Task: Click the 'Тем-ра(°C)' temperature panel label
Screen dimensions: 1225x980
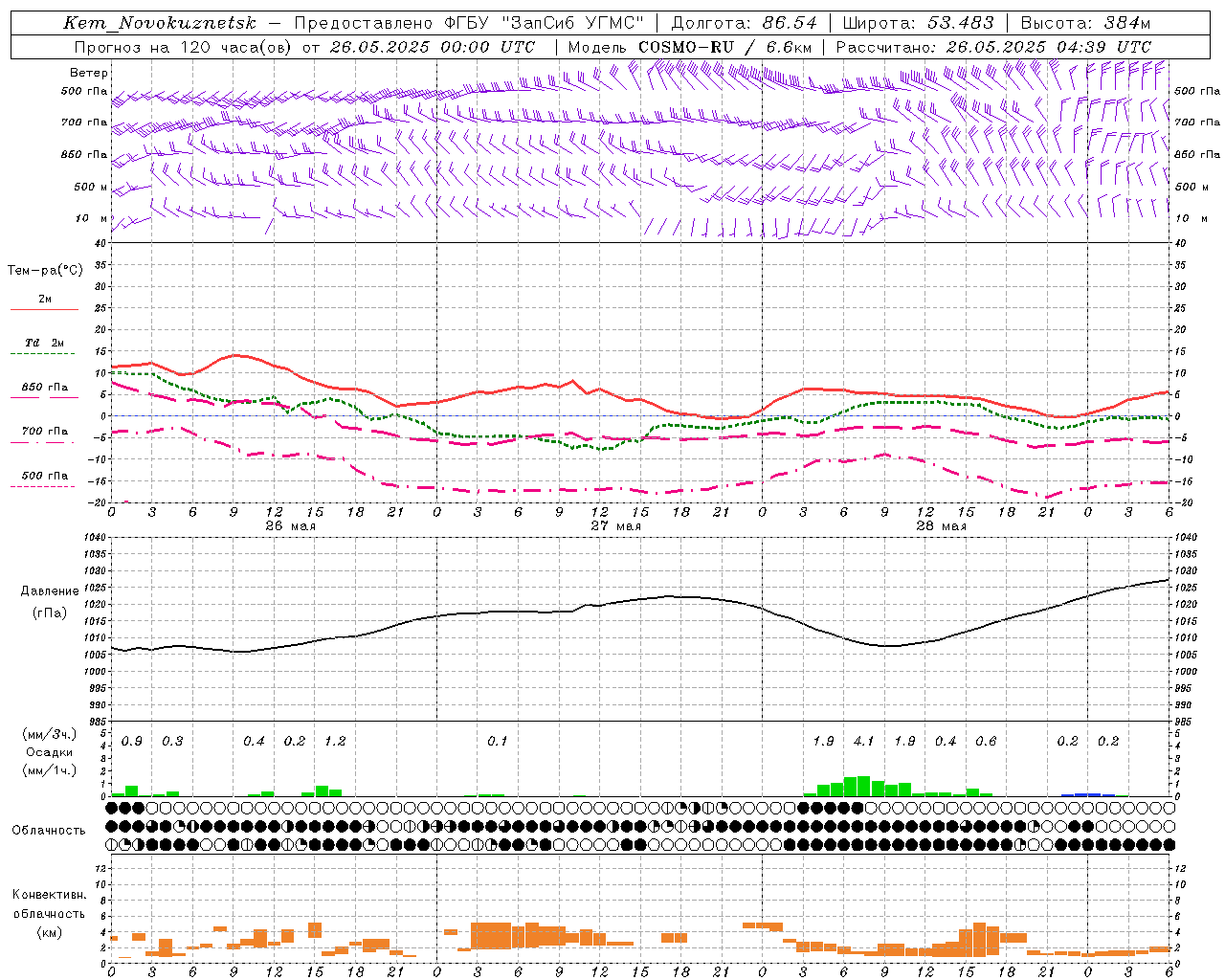Action: coord(45,271)
